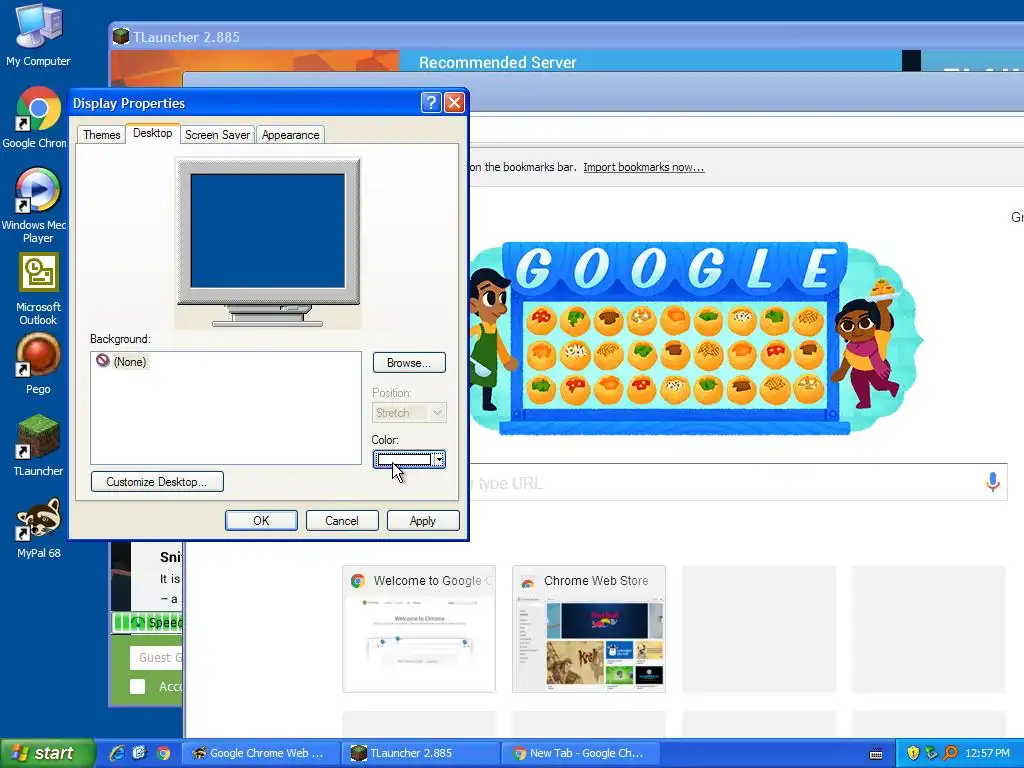Viewport: 1024px width, 768px height.
Task: Select (None) in Background list
Action: pos(122,361)
